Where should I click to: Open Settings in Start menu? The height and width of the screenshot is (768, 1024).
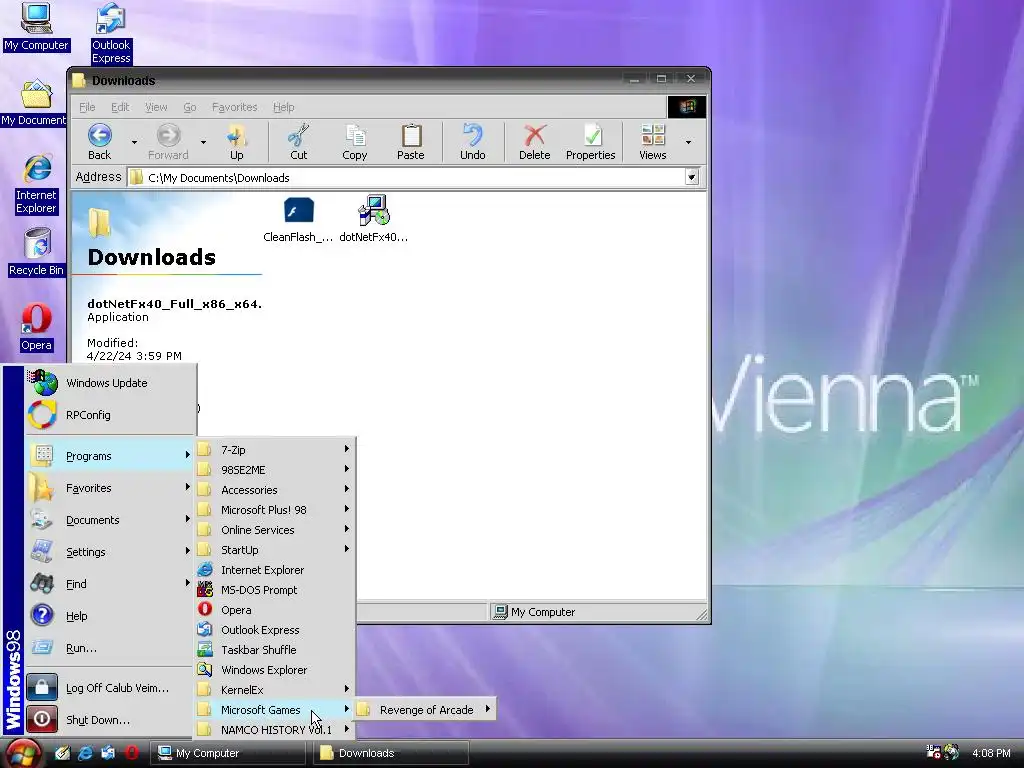(x=111, y=552)
